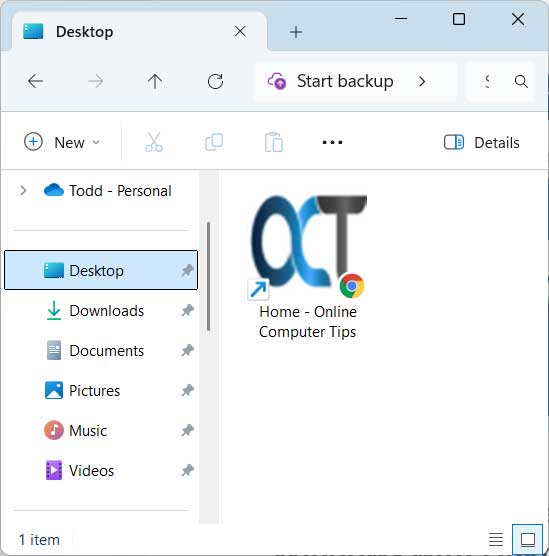
Task: Click the pin icon beside Documents
Action: pyautogui.click(x=187, y=351)
